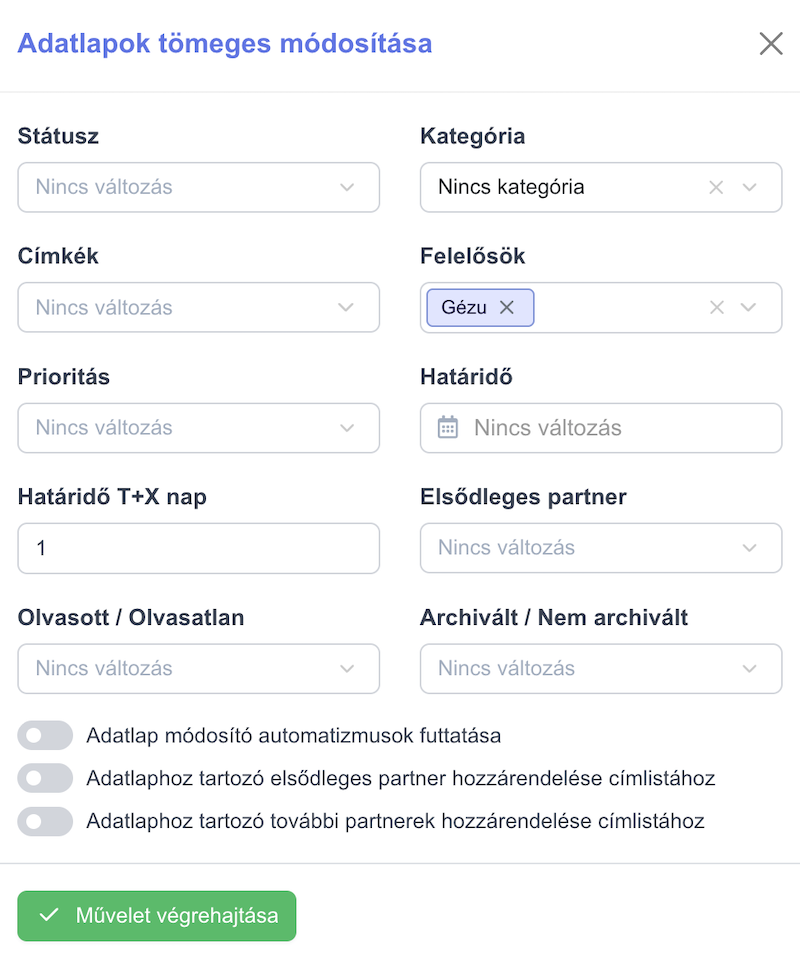Click the Határidő date field
Screen dimensions: 800x953
coord(601,428)
